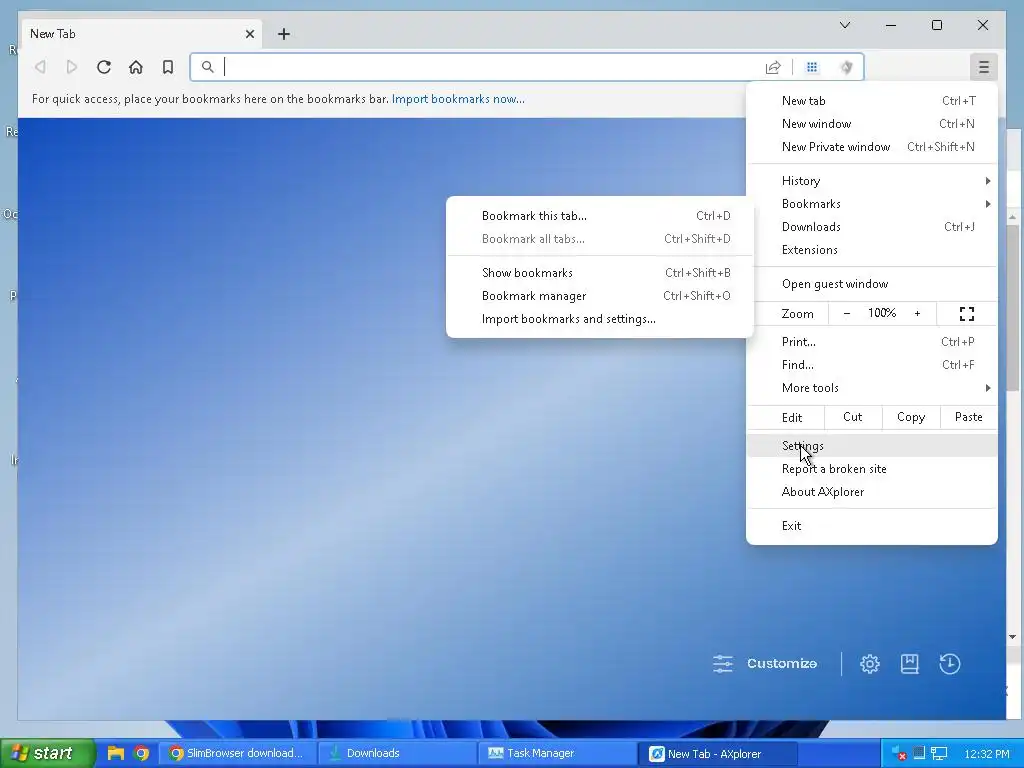Viewport: 1024px width, 768px height.
Task: Open the history clock icon on the new tab page
Action: tap(950, 664)
